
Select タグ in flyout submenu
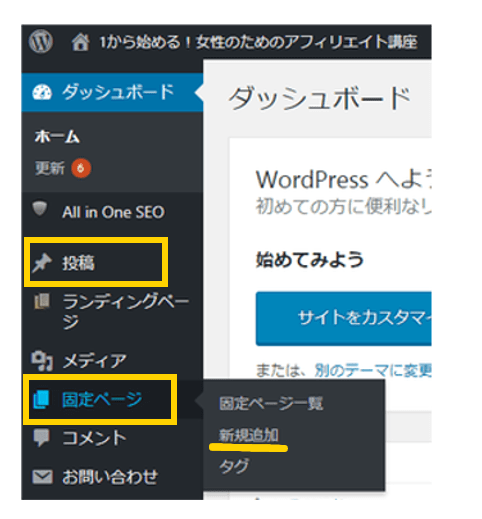pyautogui.click(x=234, y=466)
